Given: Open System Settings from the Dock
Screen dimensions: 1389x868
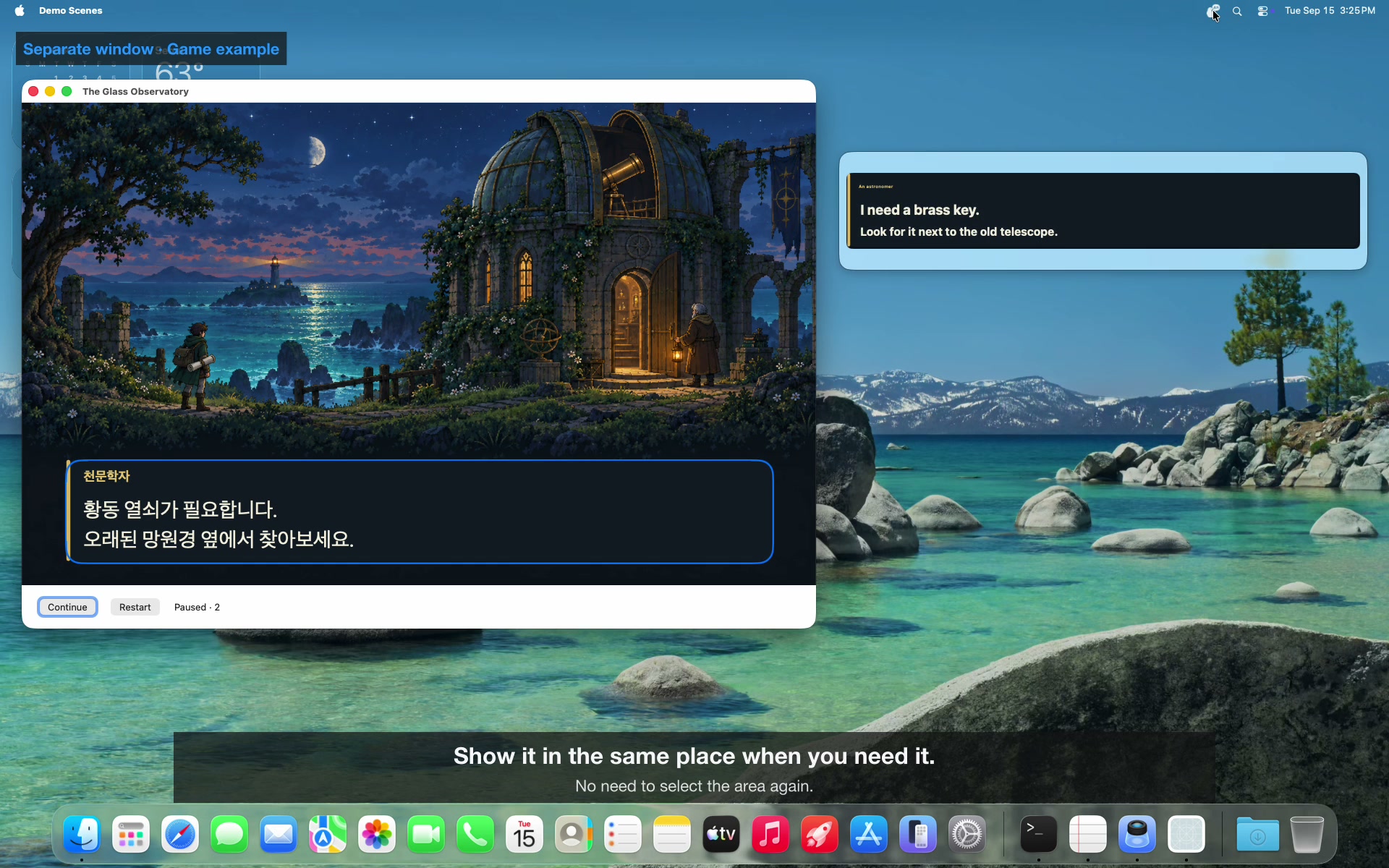Looking at the screenshot, I should (x=967, y=835).
